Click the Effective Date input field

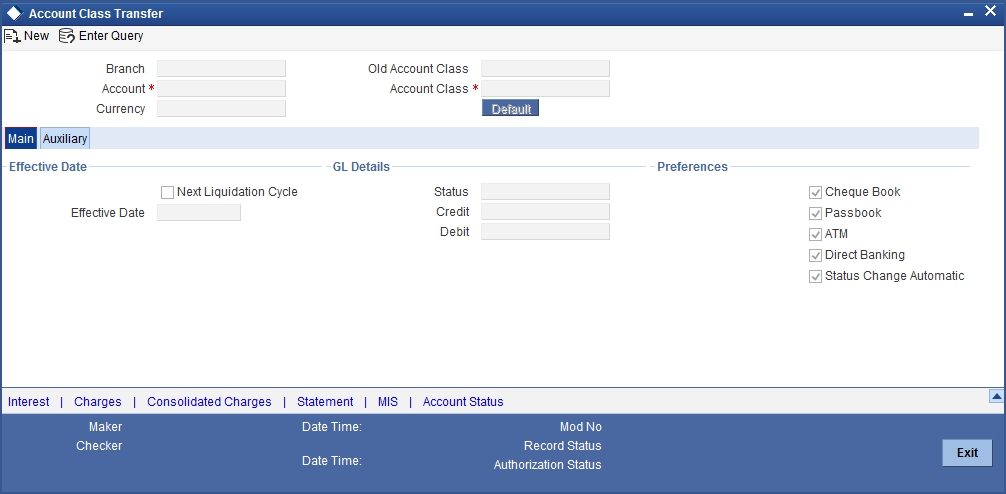coord(199,212)
